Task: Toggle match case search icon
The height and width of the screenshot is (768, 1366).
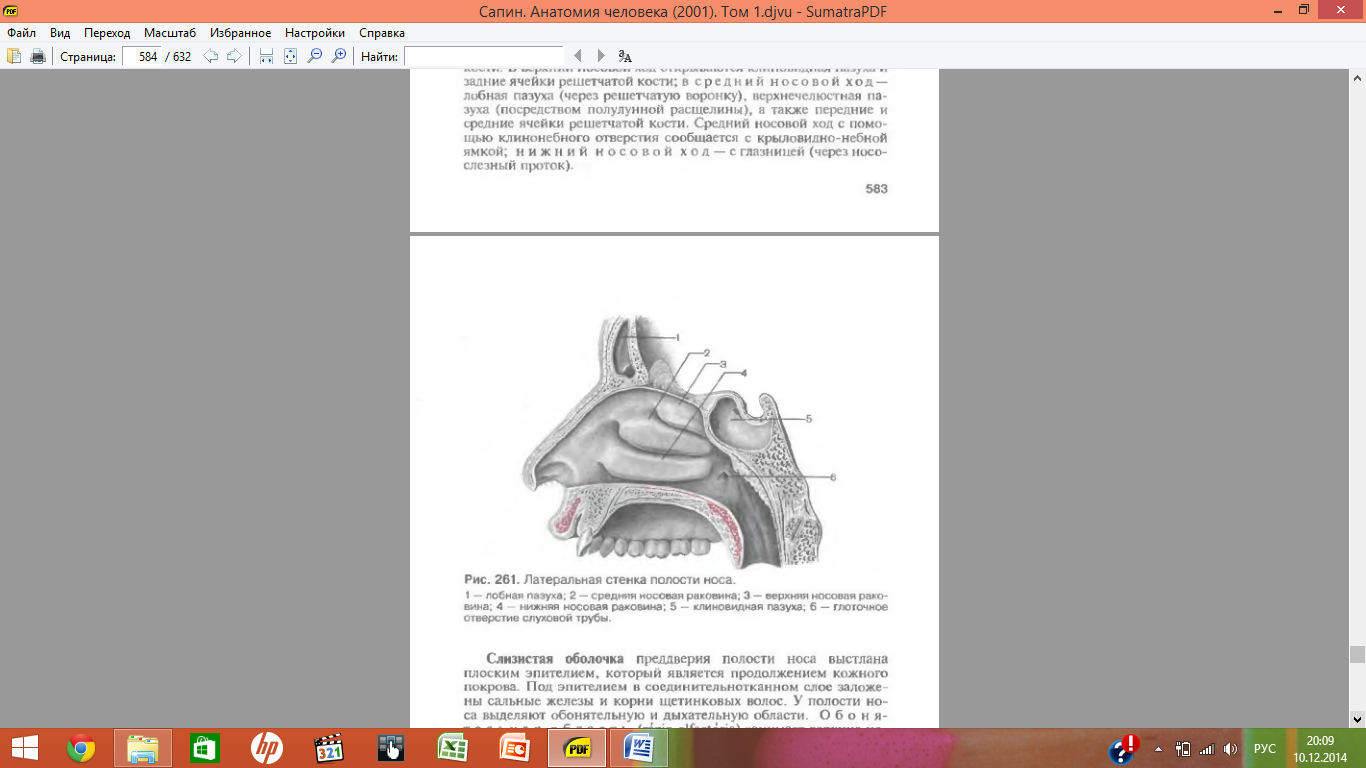Action: [625, 56]
